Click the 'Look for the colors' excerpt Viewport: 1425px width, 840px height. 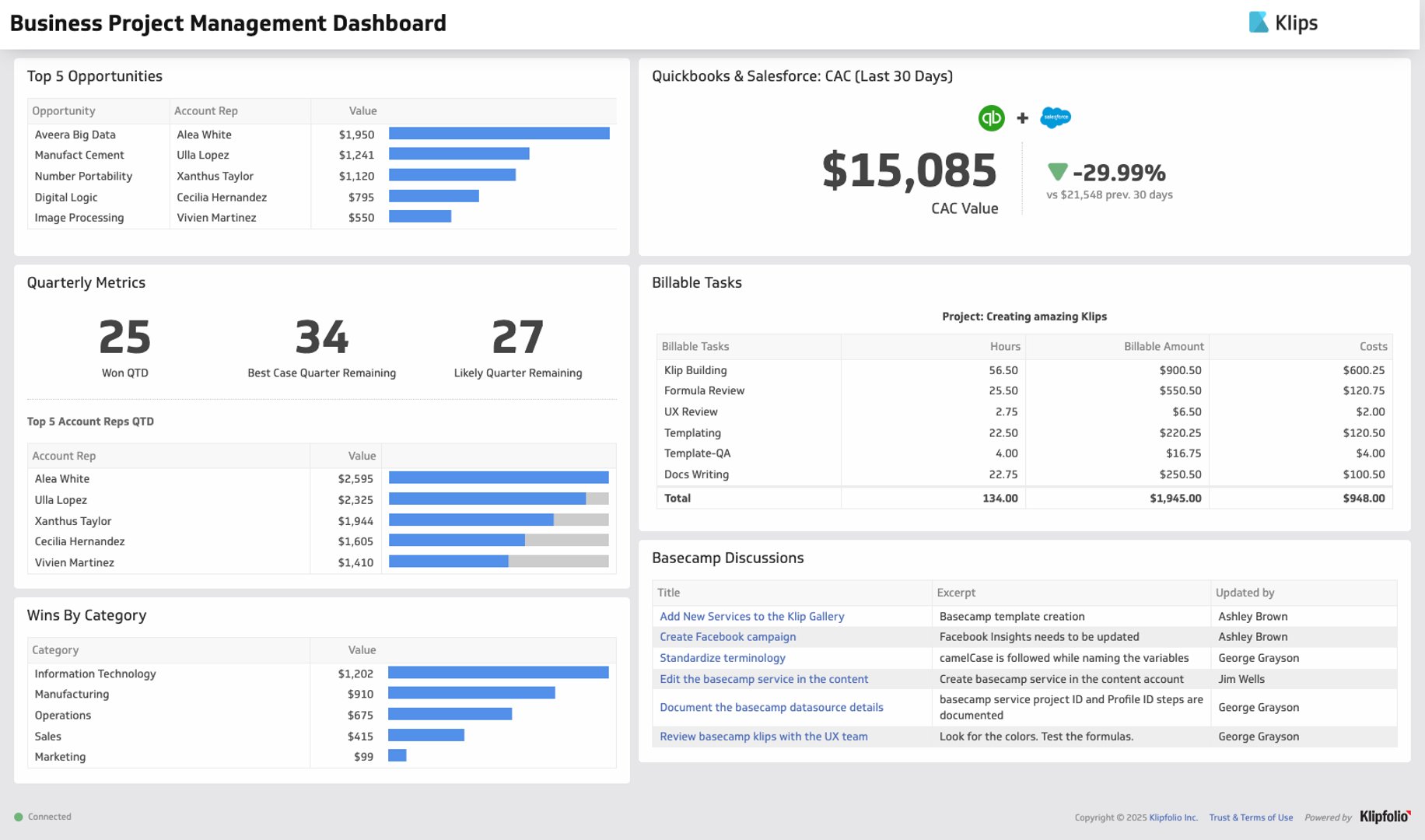[x=1036, y=737]
